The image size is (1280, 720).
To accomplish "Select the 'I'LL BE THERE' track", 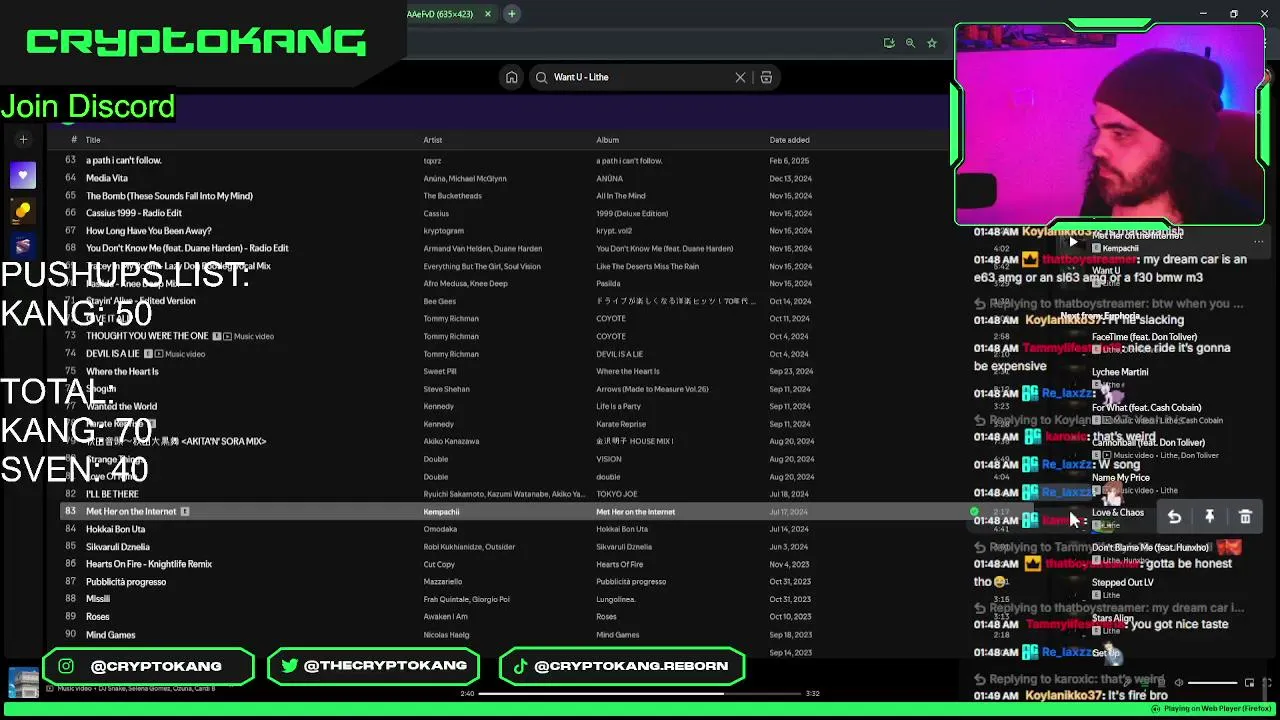I will pos(112,494).
